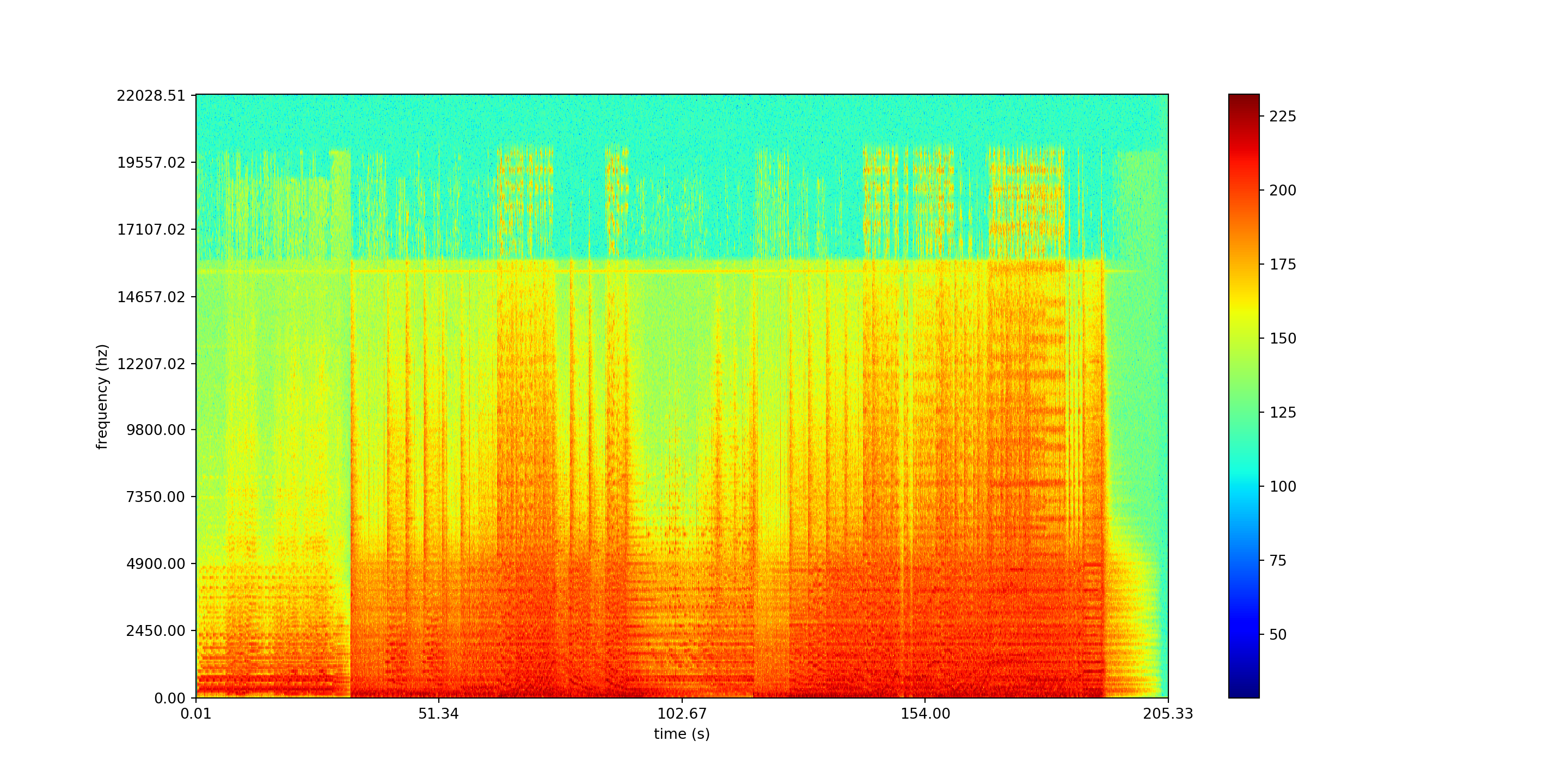1568x784 pixels.
Task: Click the 2450.00 frequency tick label
Action: (x=155, y=630)
